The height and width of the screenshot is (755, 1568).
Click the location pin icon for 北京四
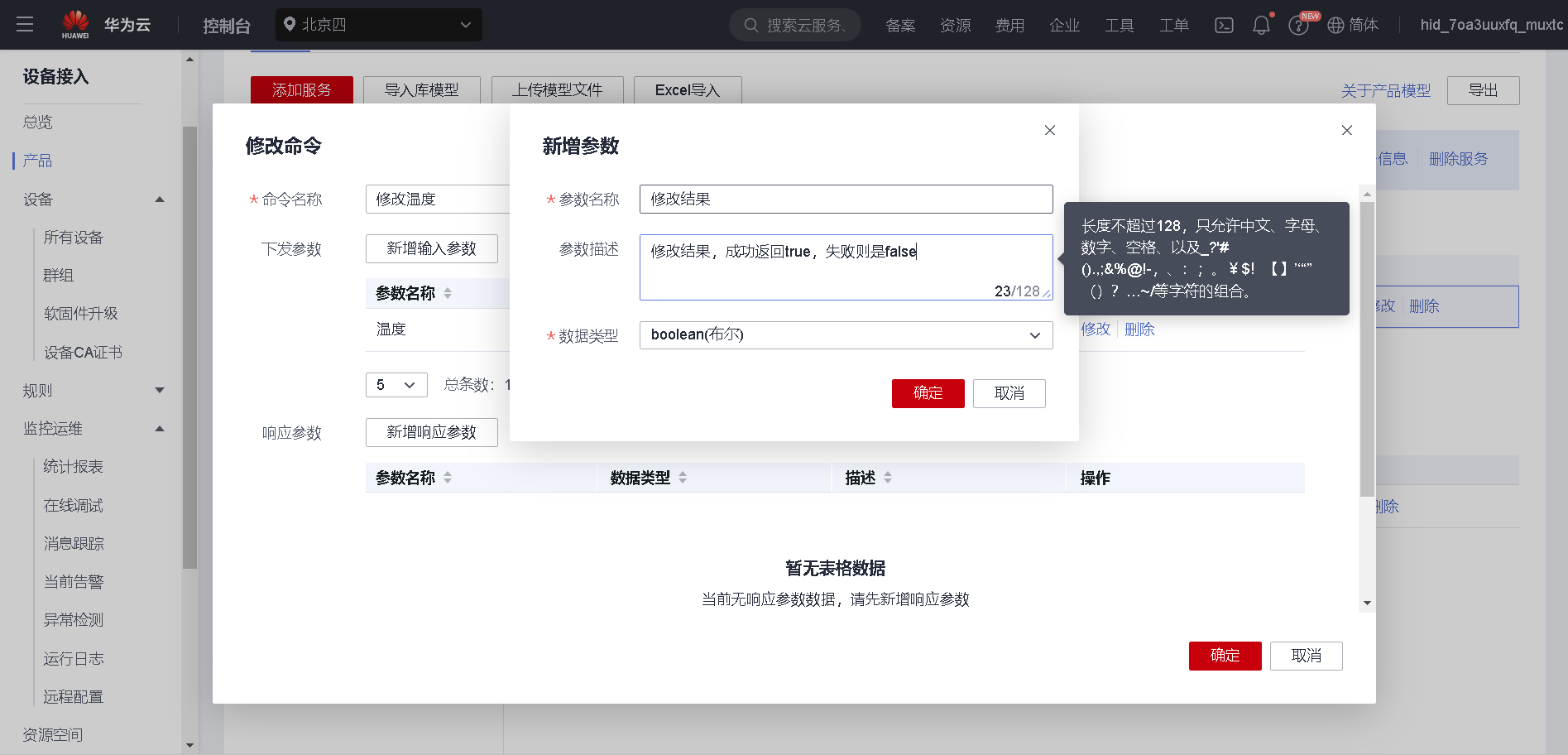tap(290, 24)
